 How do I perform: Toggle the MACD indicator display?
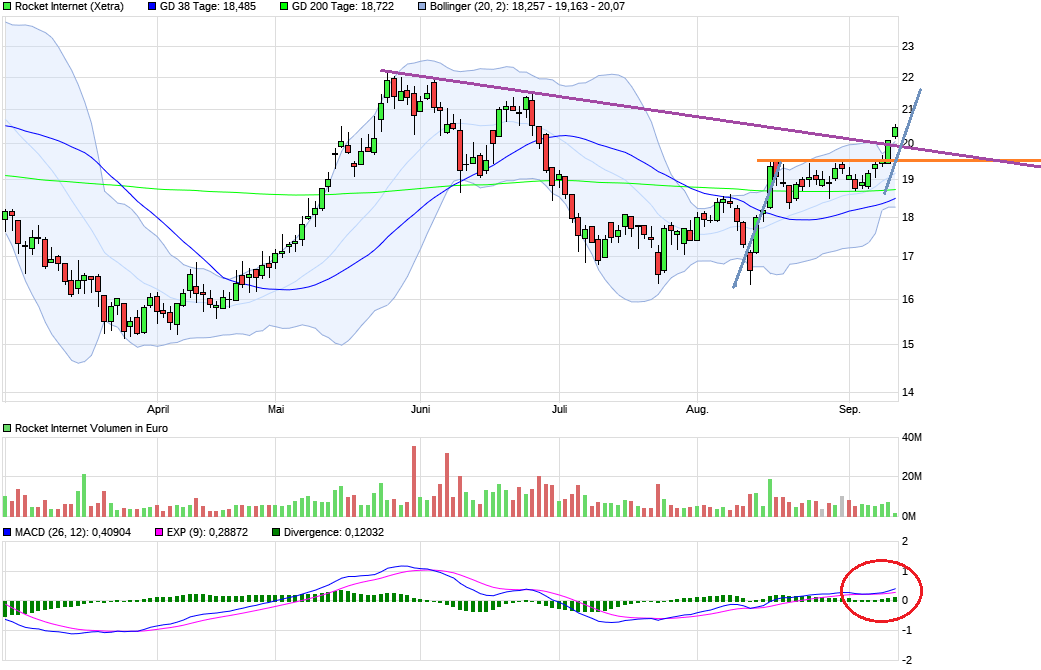(x=8, y=531)
